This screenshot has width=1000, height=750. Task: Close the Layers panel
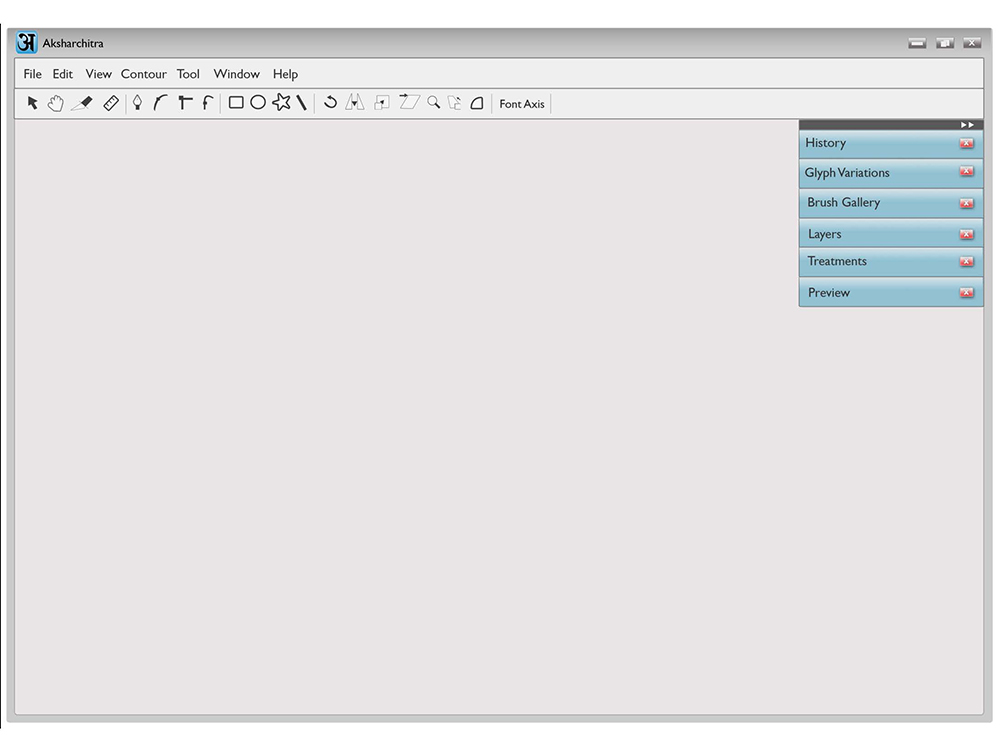[x=967, y=235]
